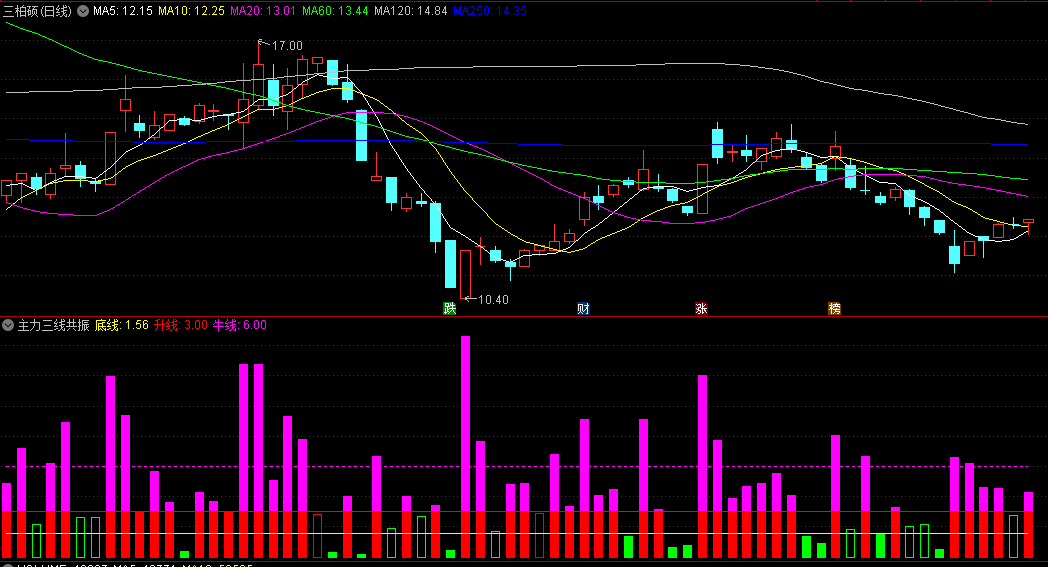Click the green MA60: 13.44 label

tap(335, 11)
